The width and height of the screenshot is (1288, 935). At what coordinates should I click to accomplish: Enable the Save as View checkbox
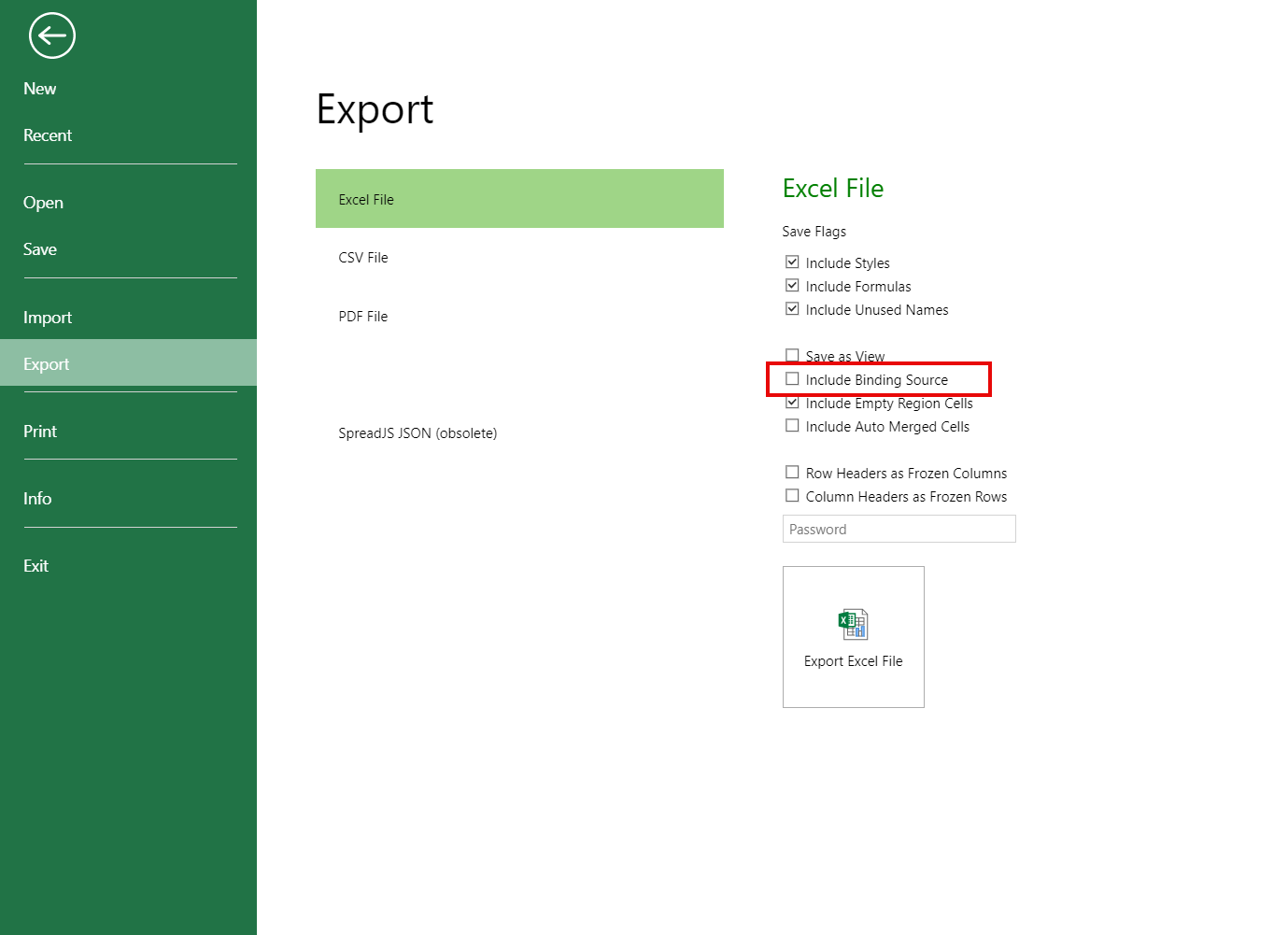click(x=792, y=355)
